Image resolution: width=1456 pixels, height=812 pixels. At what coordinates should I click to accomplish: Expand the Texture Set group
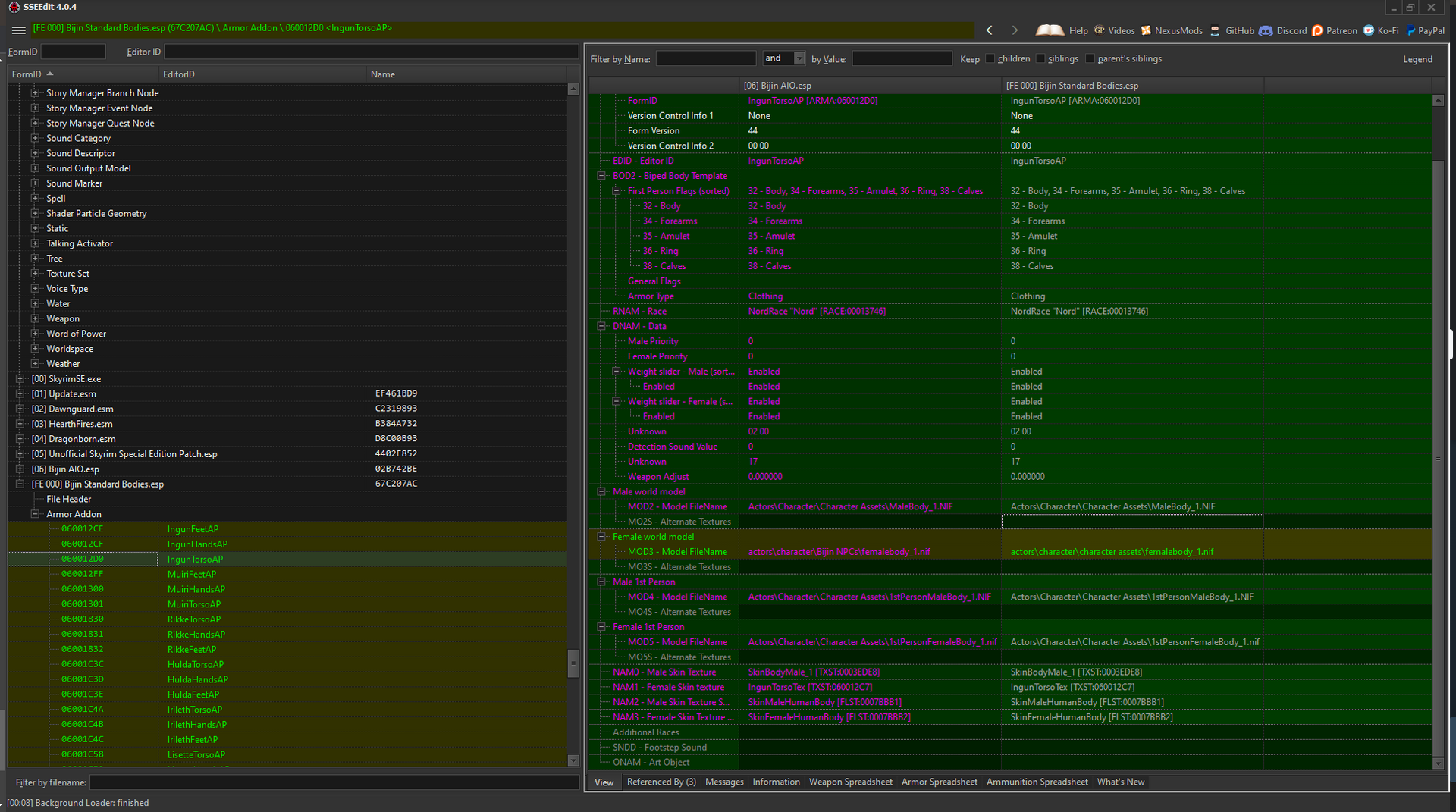[35, 274]
